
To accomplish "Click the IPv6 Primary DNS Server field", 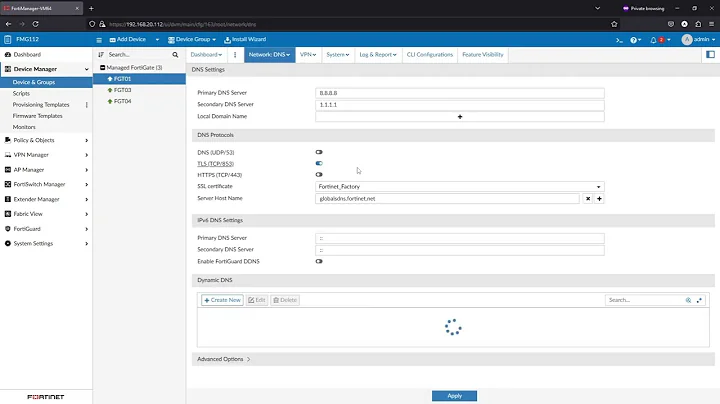I will point(460,238).
